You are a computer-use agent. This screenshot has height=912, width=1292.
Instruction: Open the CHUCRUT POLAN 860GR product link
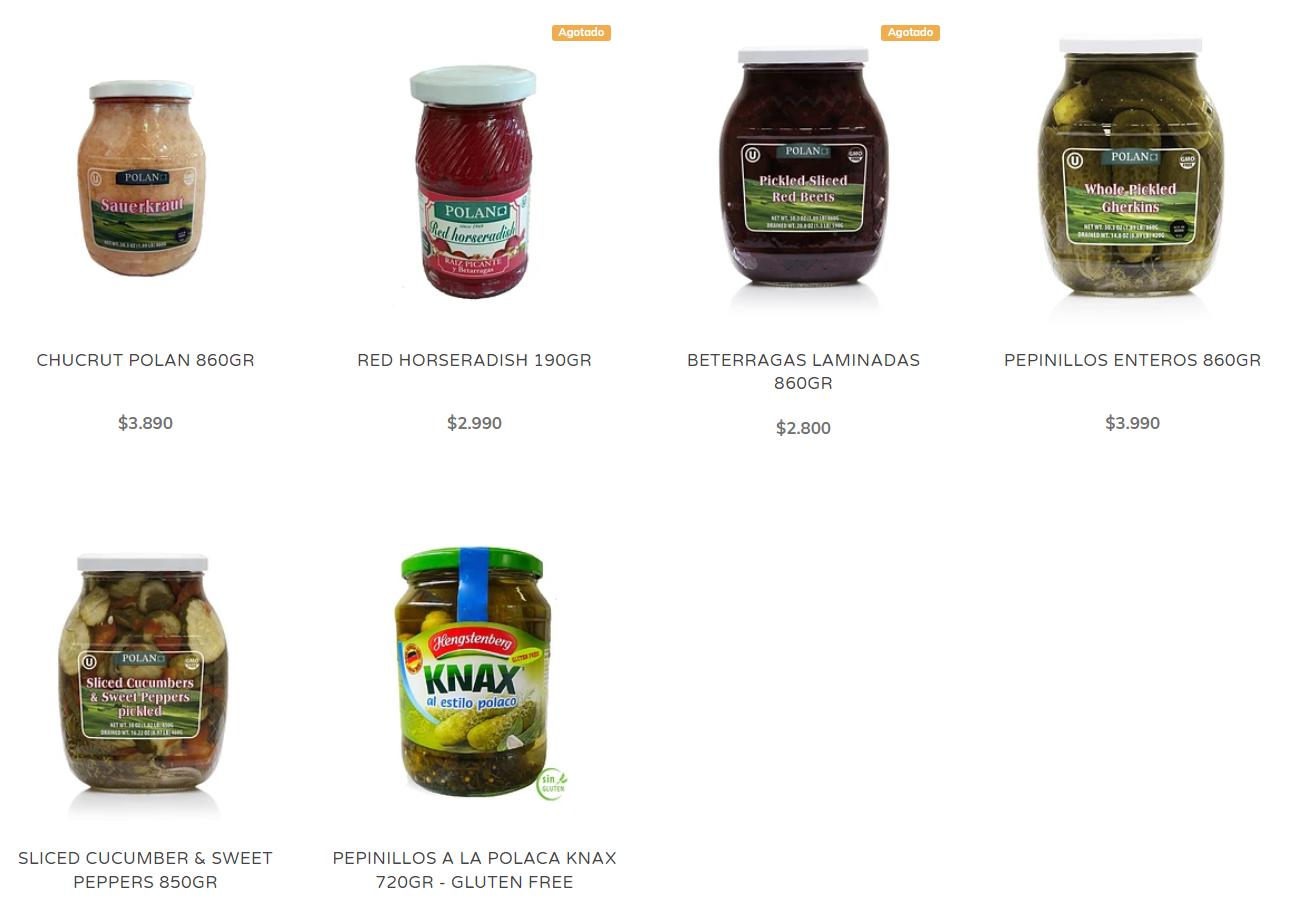coord(146,360)
